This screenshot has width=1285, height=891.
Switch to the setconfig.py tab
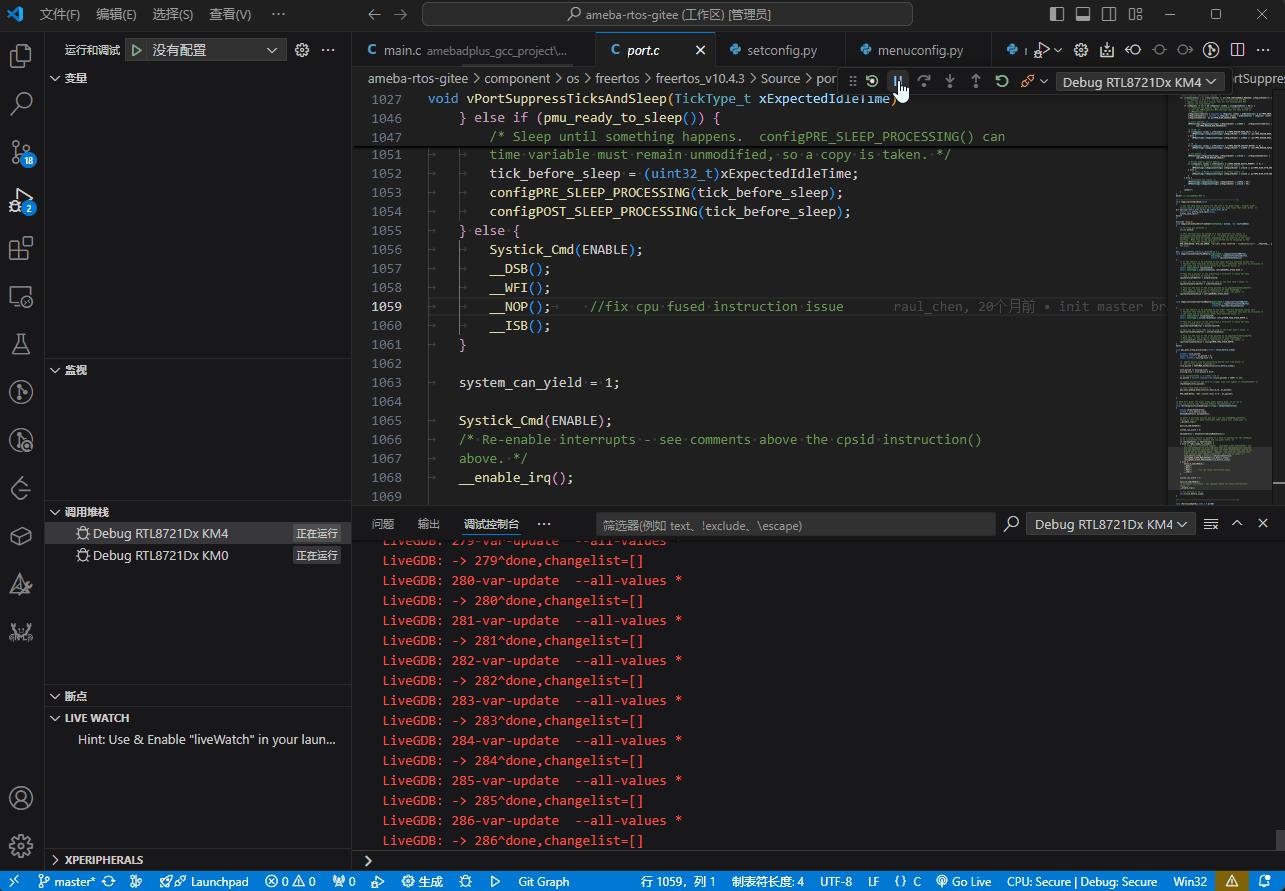point(781,50)
